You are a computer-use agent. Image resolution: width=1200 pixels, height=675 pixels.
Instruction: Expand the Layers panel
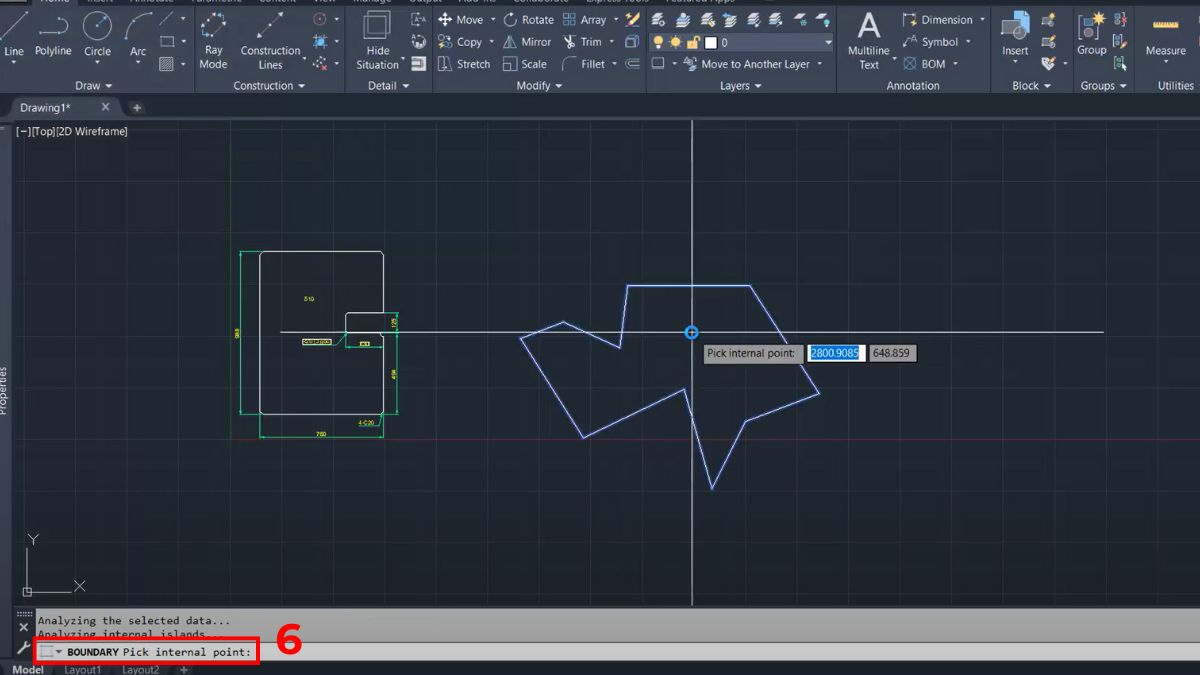(740, 86)
